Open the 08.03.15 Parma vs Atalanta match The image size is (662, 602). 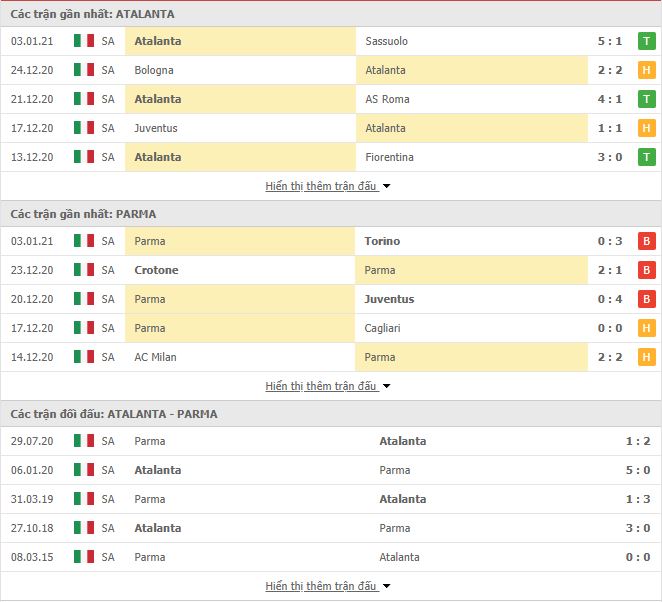331,557
